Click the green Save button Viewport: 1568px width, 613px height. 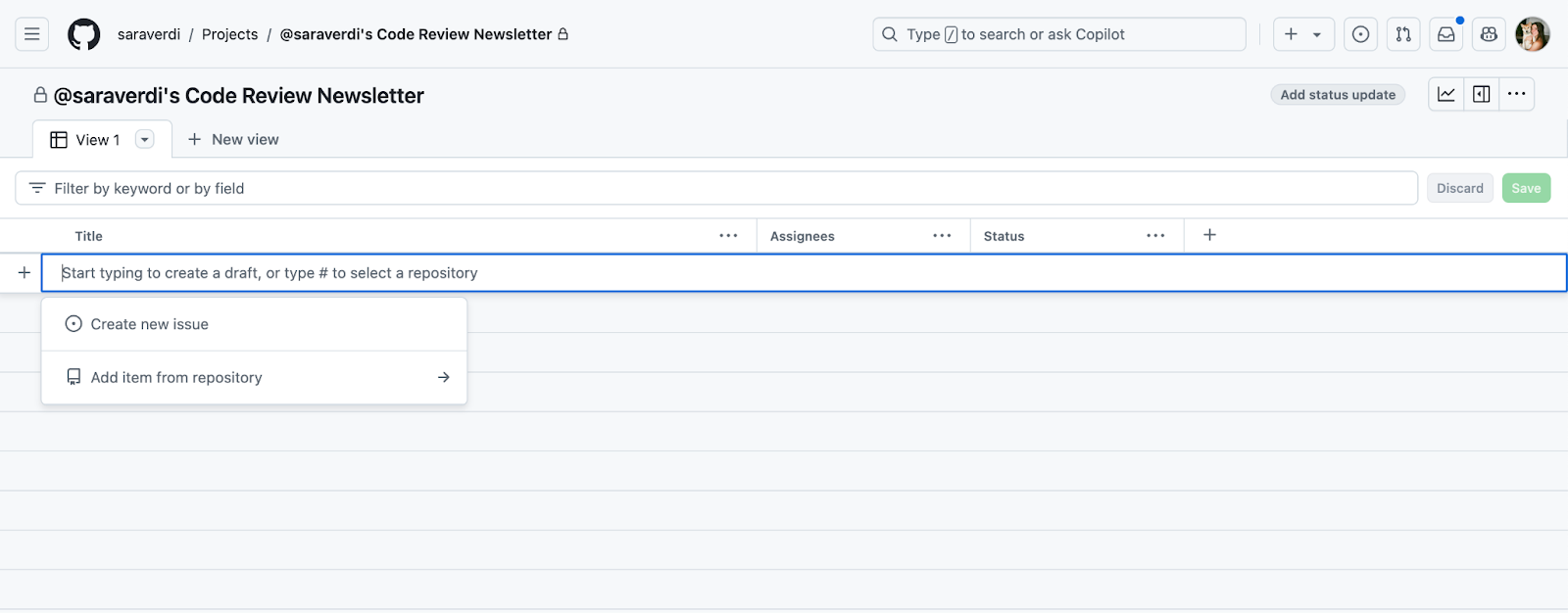click(1526, 188)
